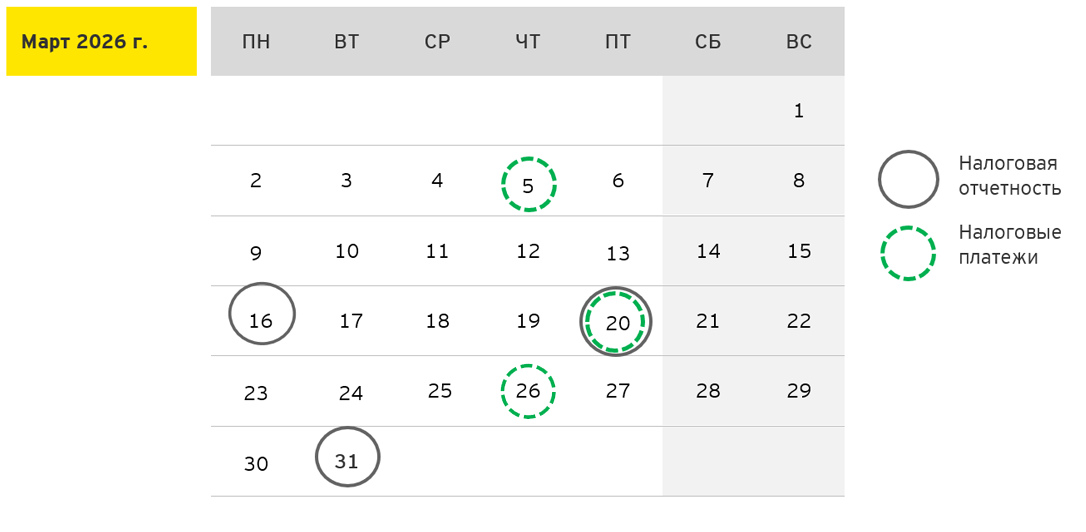This screenshot has width=1086, height=532.
Task: Click the ЧТ weekday column header
Action: (528, 42)
